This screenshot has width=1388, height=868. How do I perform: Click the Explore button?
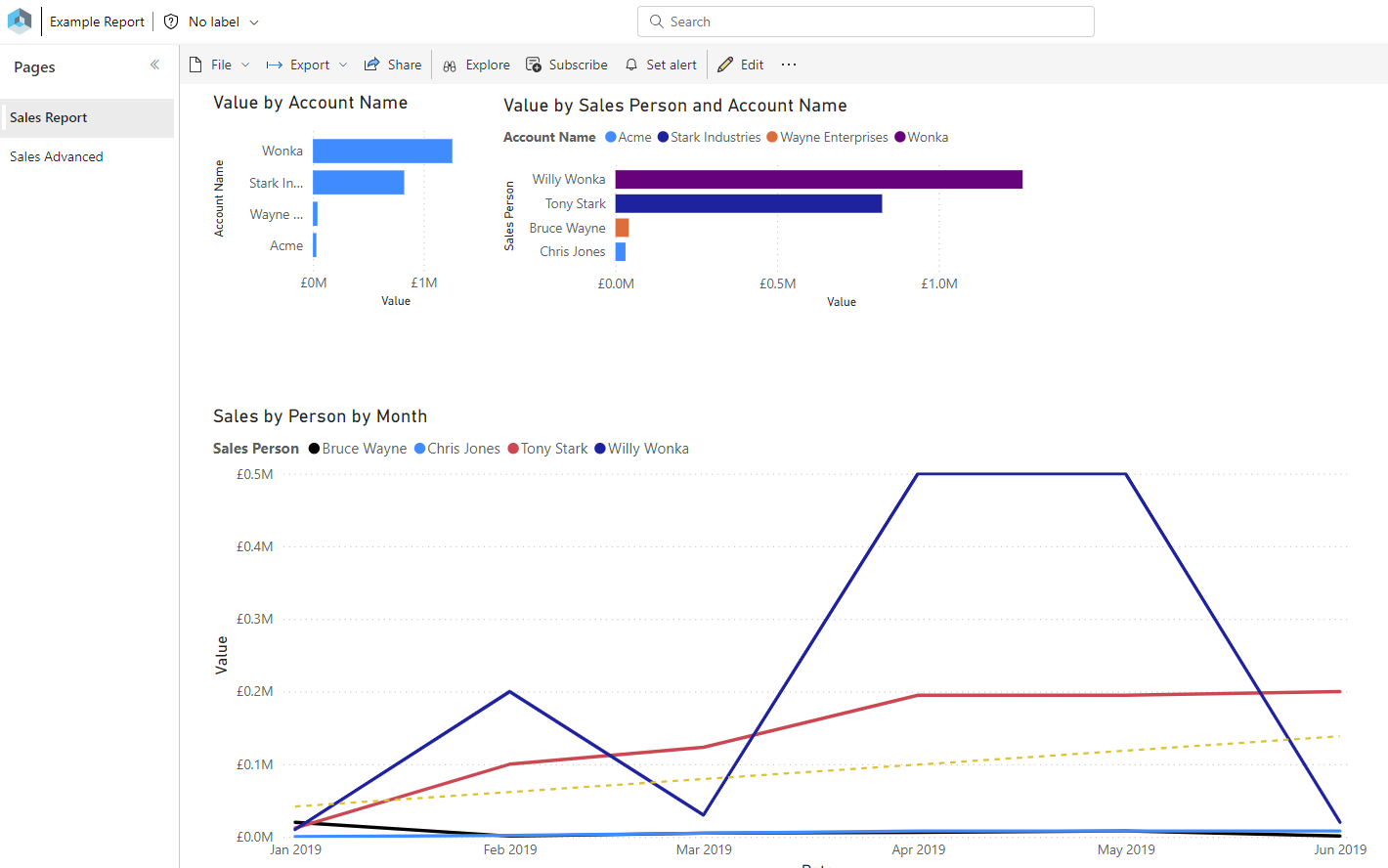[476, 65]
